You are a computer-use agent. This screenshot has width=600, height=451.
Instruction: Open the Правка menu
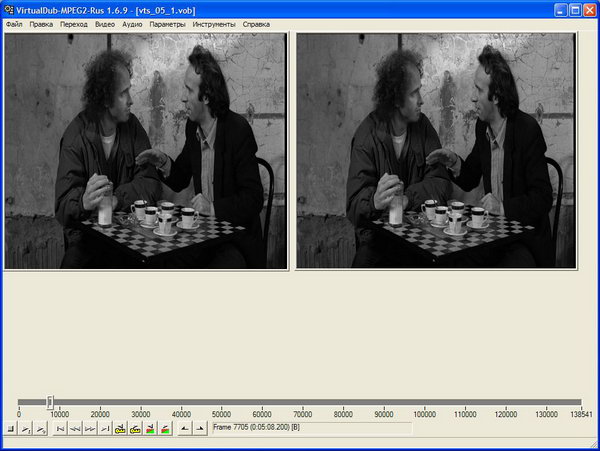[x=41, y=24]
